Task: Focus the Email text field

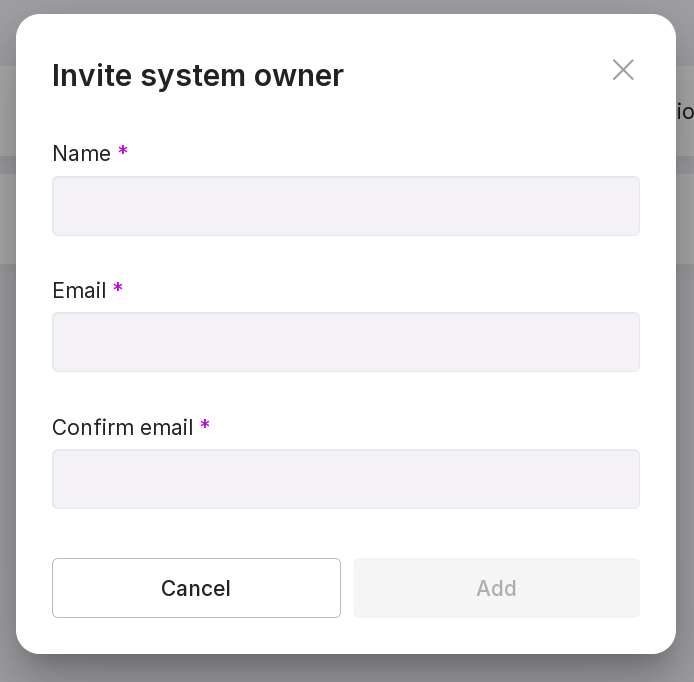Action: (345, 342)
